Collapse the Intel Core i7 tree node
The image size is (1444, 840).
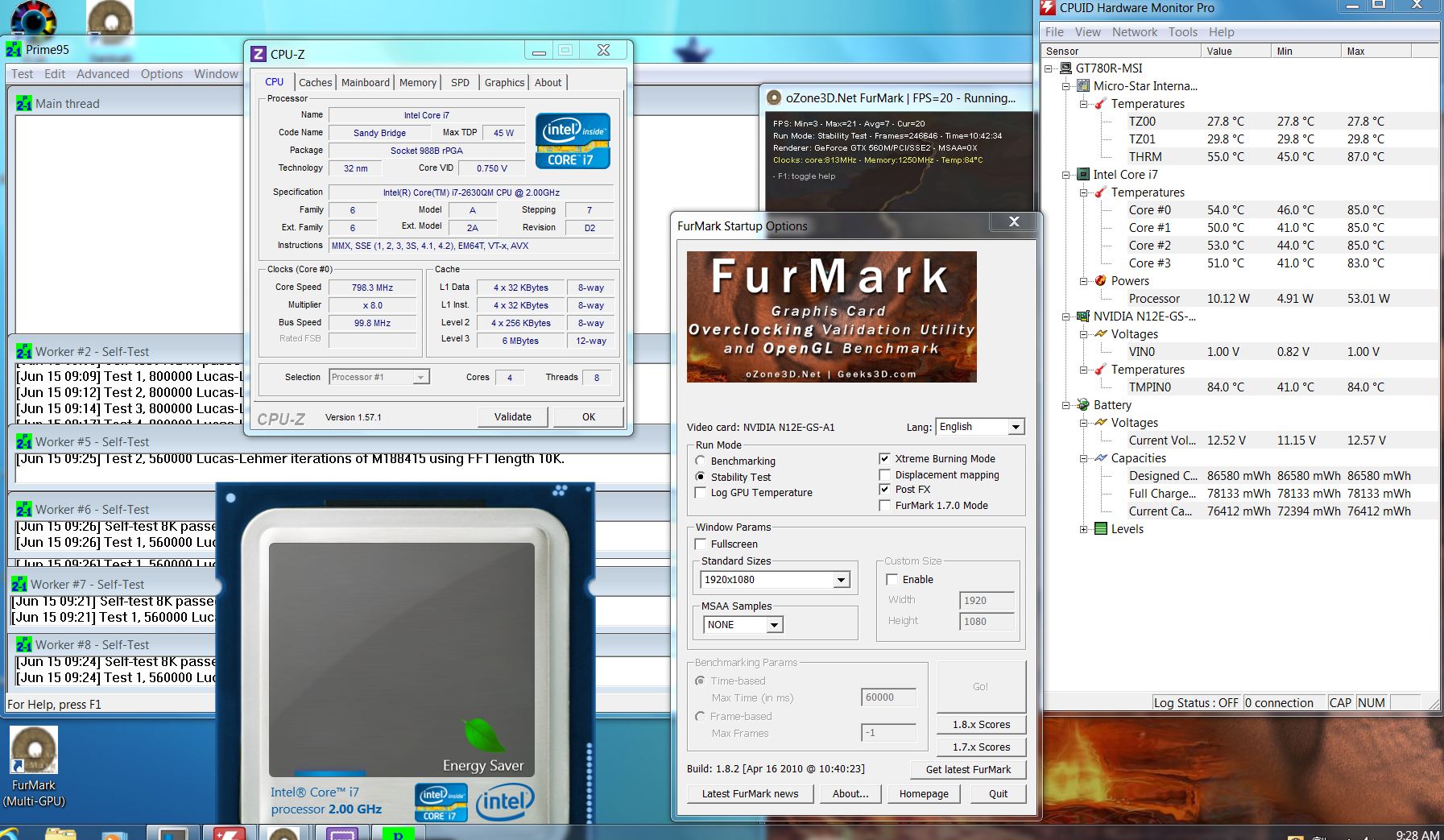(1066, 175)
